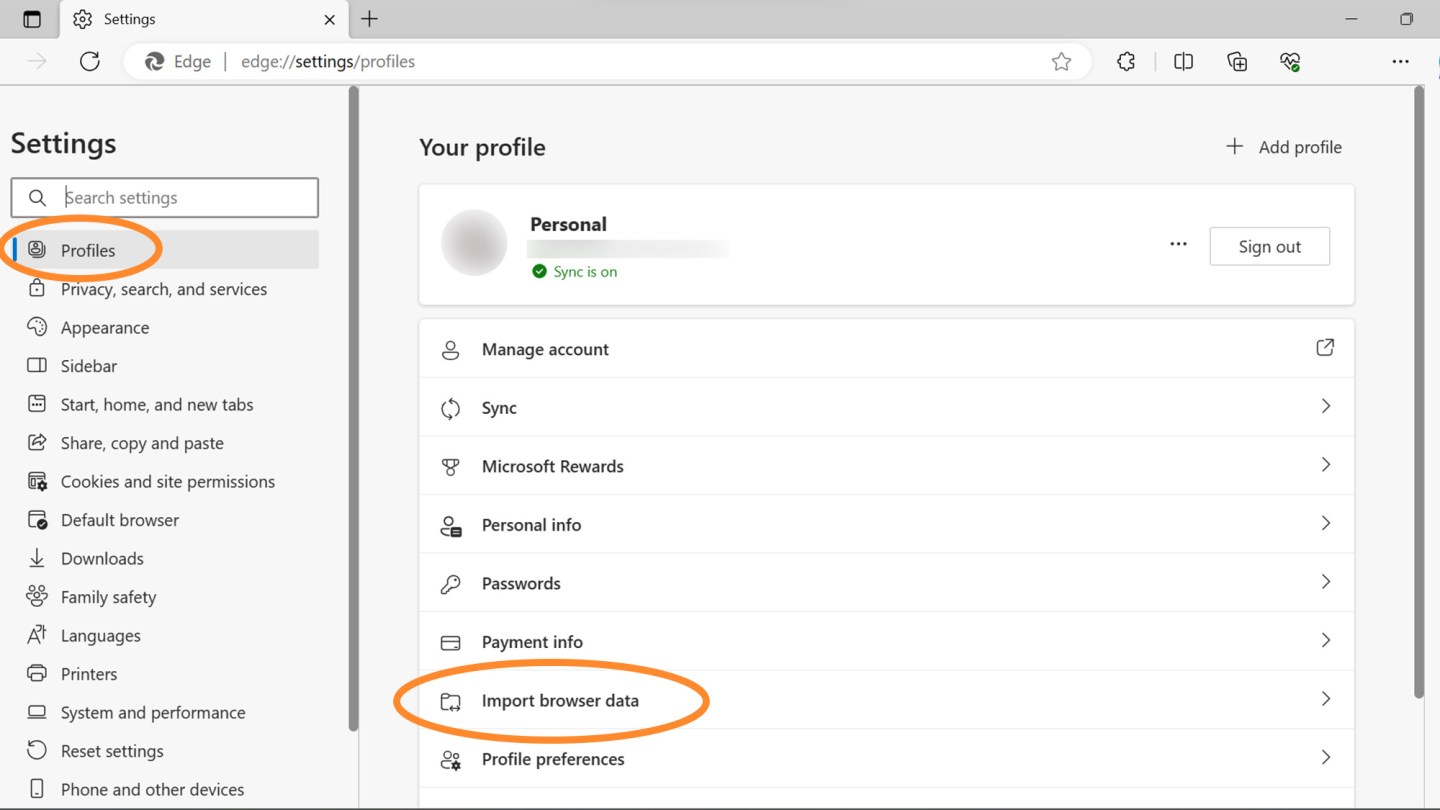This screenshot has width=1440, height=810.
Task: Click the Manage account external link icon
Action: [x=1325, y=347]
